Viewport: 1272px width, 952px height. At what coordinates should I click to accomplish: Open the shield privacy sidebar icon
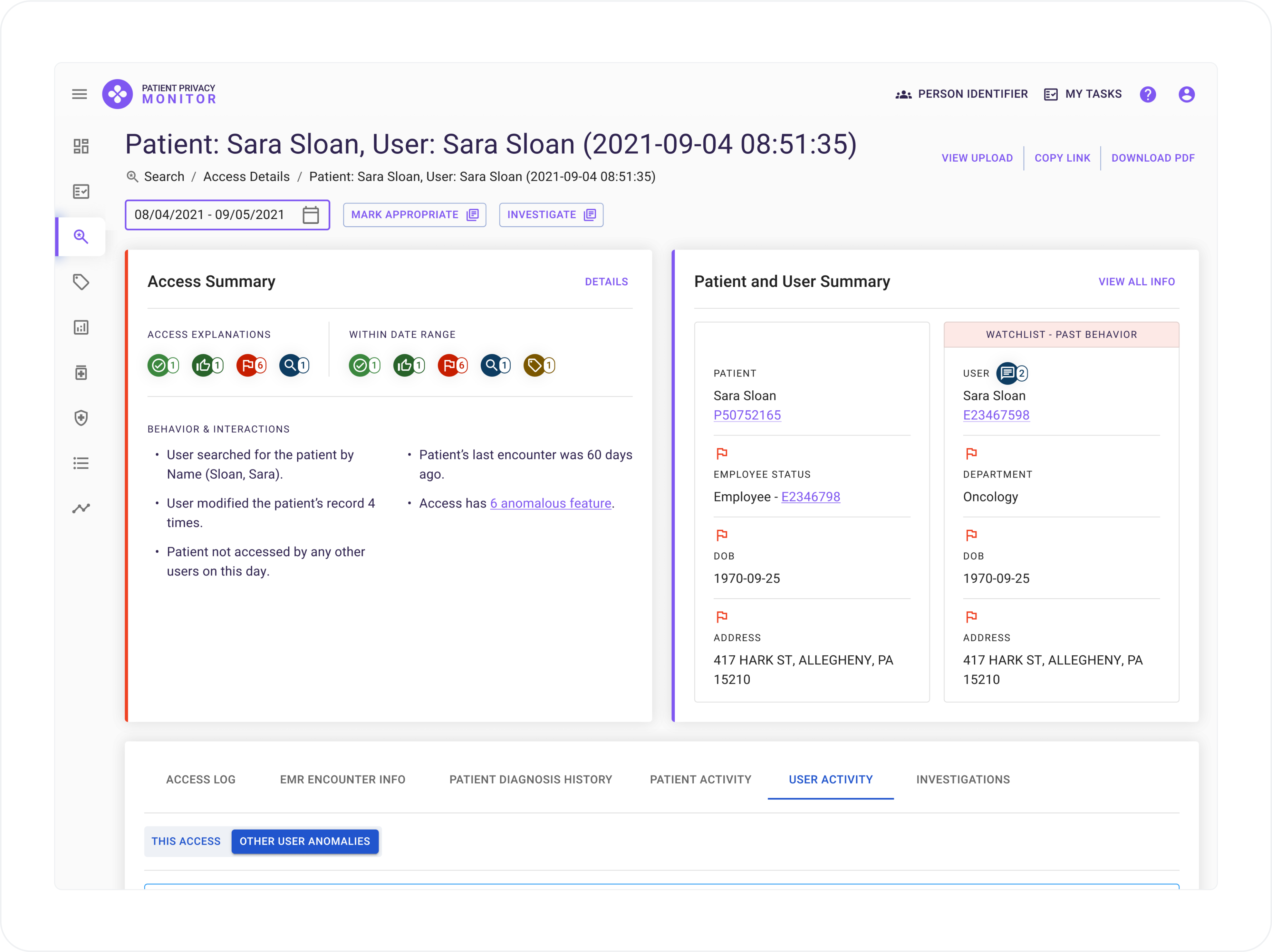(x=81, y=418)
